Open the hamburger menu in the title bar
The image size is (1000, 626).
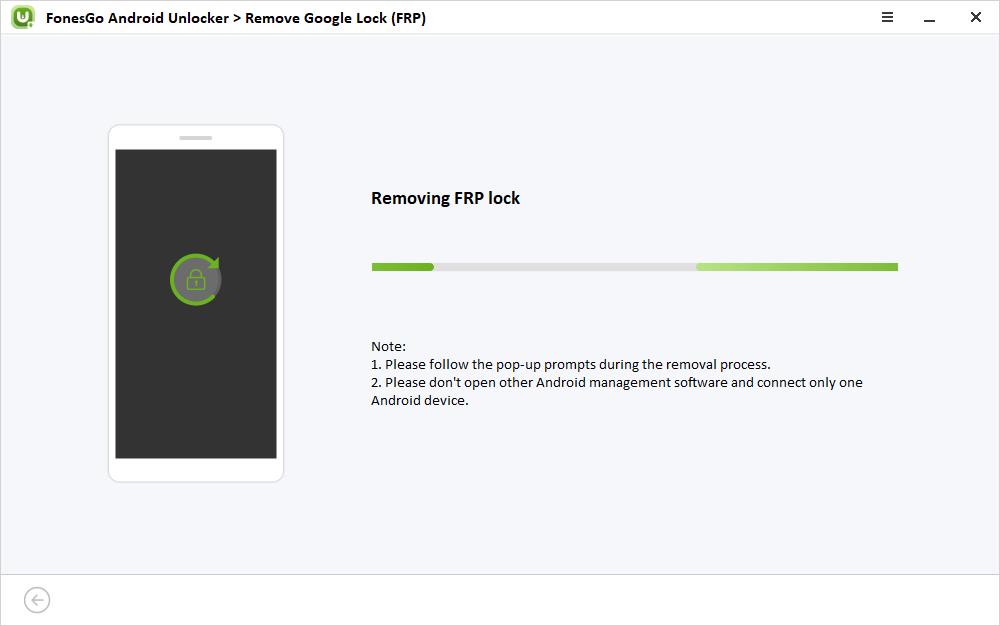coord(886,17)
